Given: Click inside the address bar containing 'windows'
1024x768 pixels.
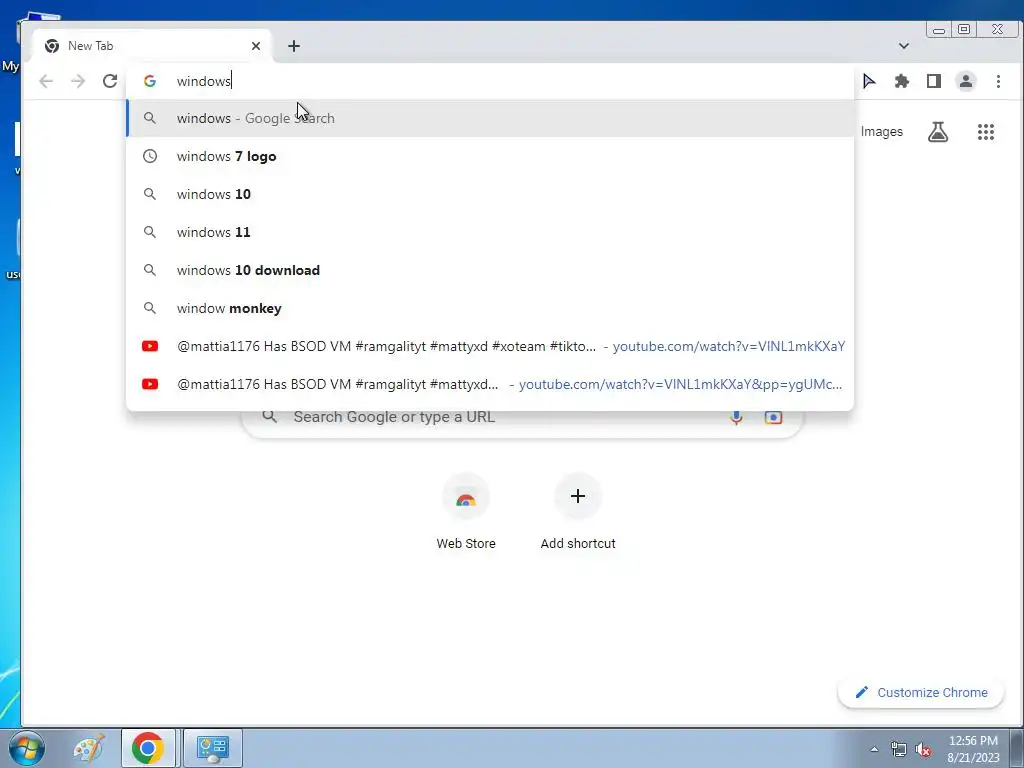Looking at the screenshot, I should [490, 81].
